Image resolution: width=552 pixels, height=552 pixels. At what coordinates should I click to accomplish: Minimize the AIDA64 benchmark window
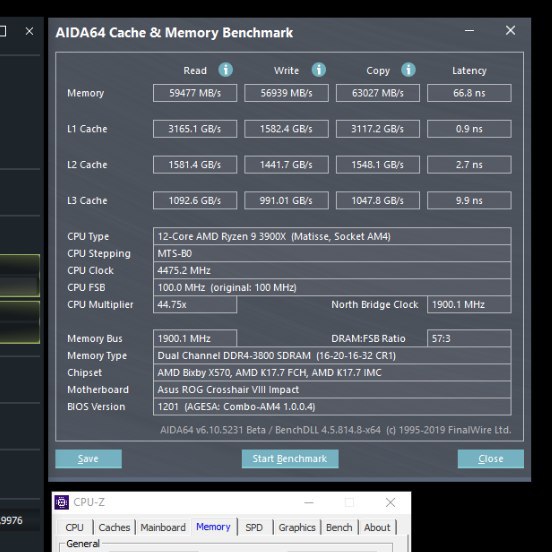469,31
